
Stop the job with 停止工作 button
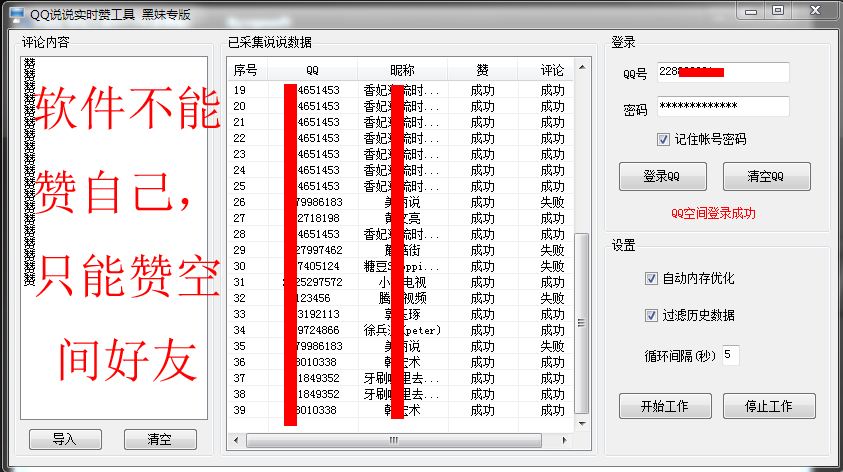coord(769,406)
